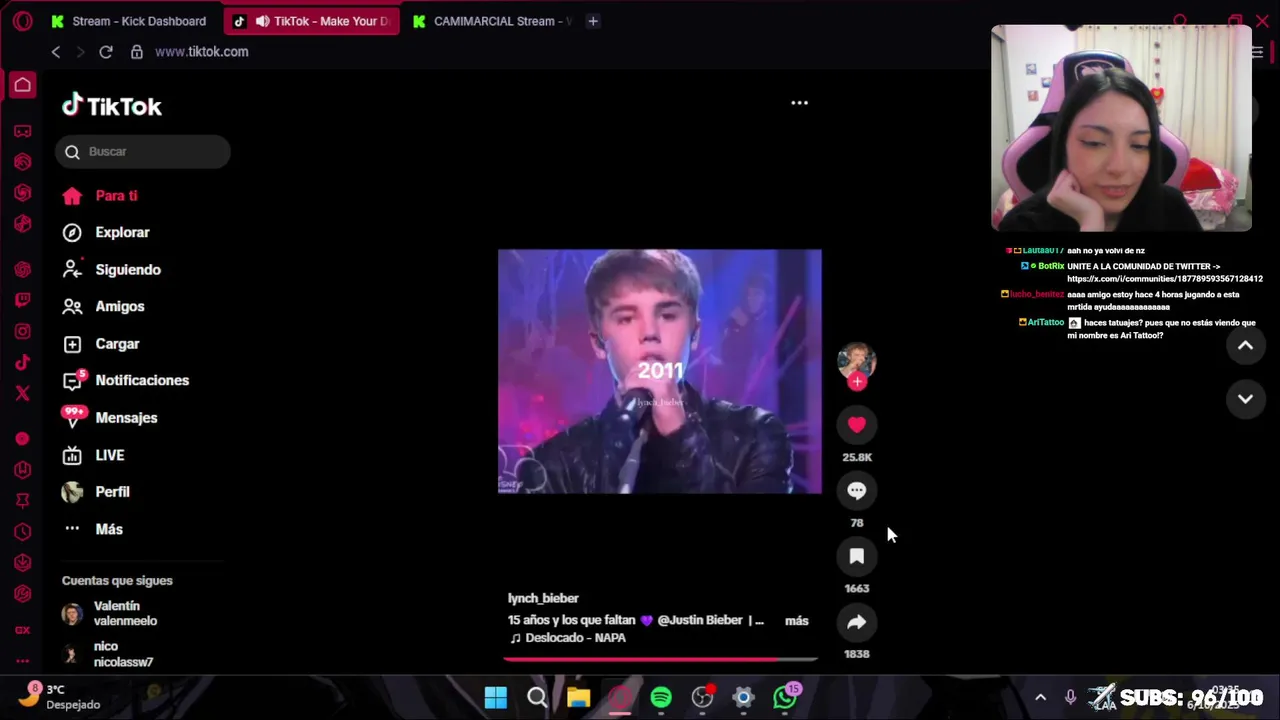Open sidebar three-dot setup at bottom
Image resolution: width=1280 pixels, height=720 pixels.
pyautogui.click(x=22, y=661)
